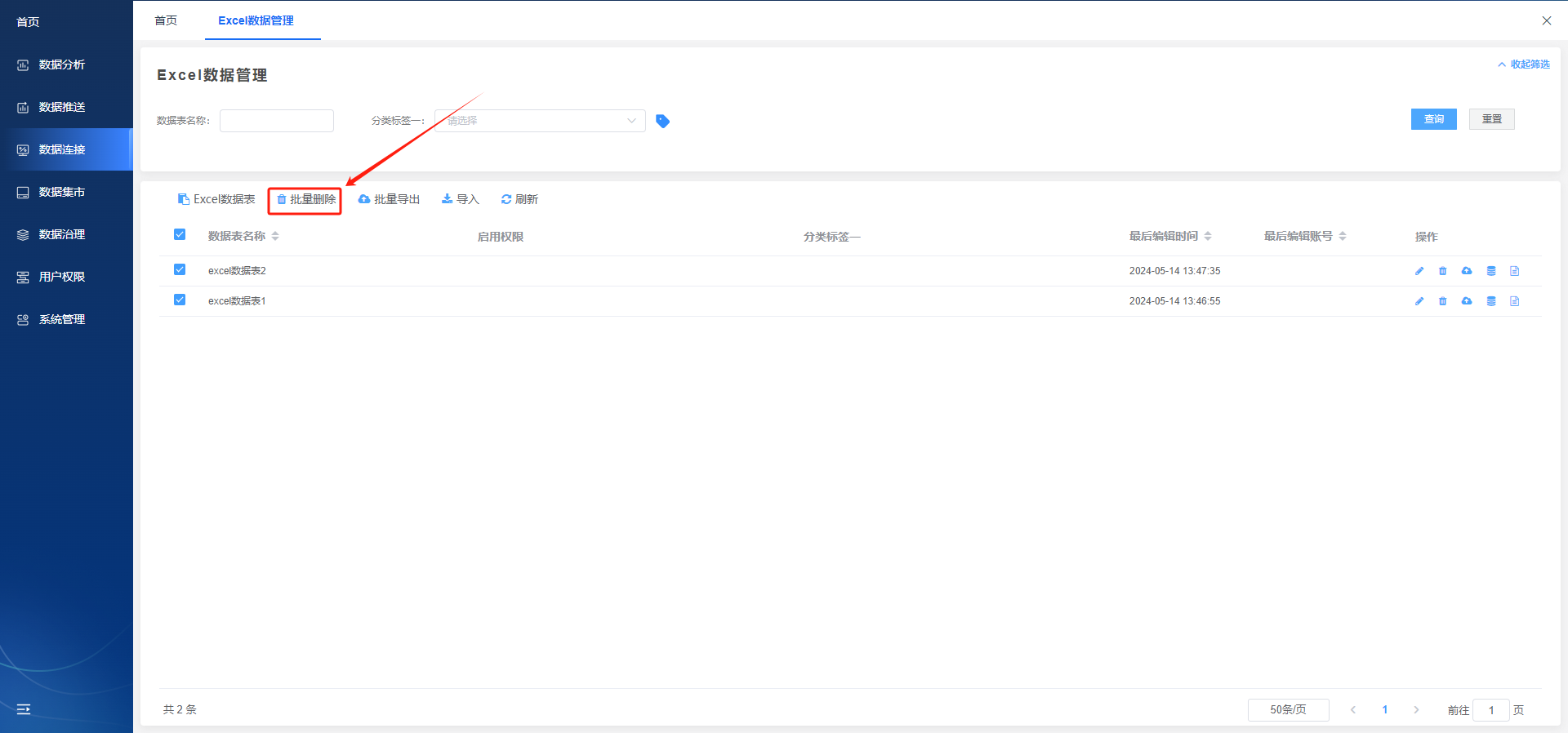Image resolution: width=1568 pixels, height=733 pixels.
Task: Click the excel数据表2 name cell
Action: pyautogui.click(x=237, y=271)
